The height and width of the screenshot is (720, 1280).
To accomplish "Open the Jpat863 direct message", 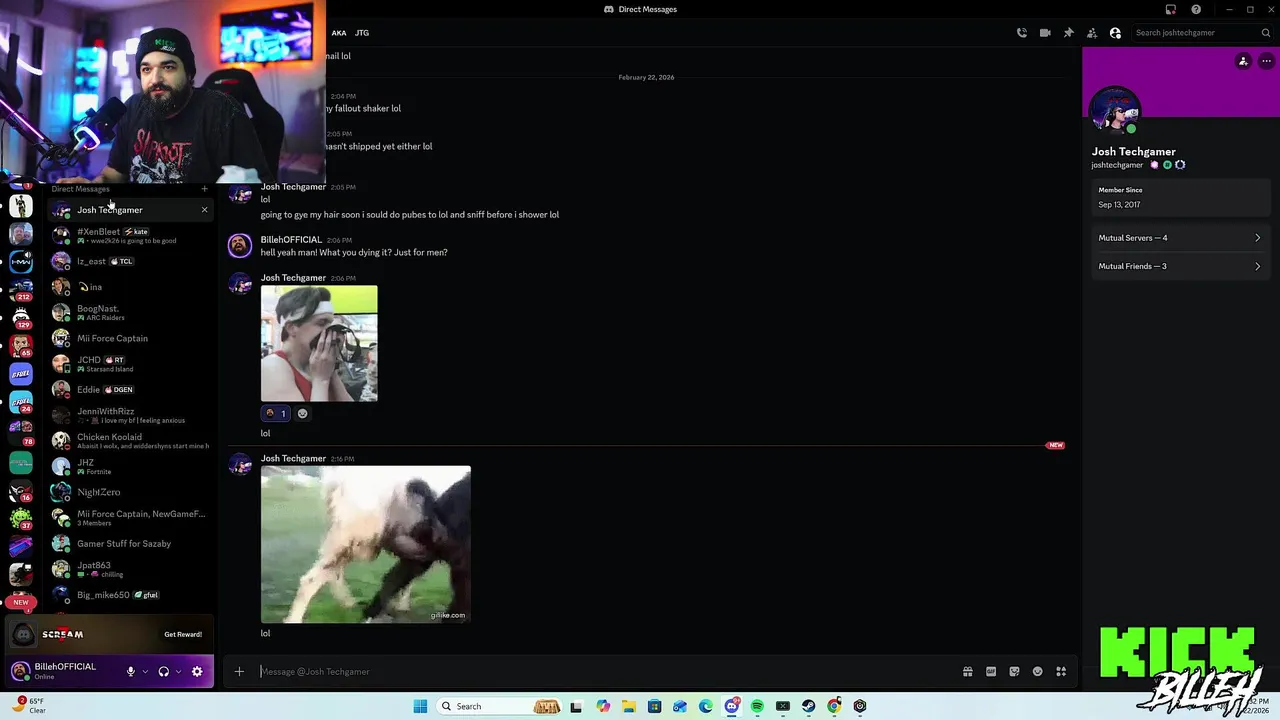I will point(131,569).
